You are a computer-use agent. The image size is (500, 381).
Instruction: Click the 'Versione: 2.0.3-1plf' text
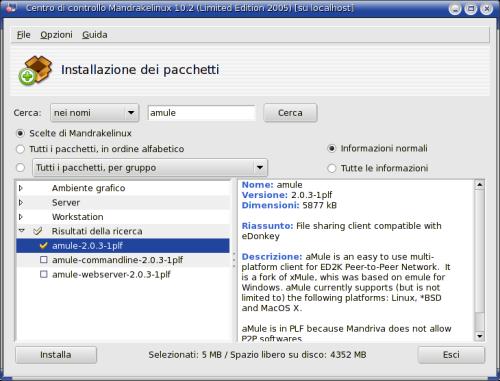pos(287,195)
